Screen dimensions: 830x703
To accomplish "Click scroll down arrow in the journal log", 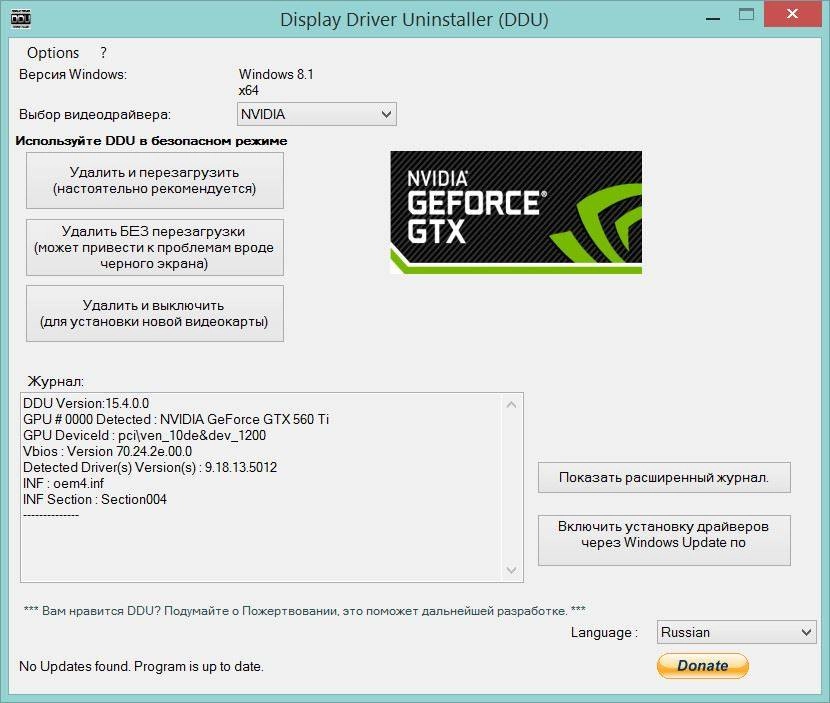I will click(x=511, y=570).
